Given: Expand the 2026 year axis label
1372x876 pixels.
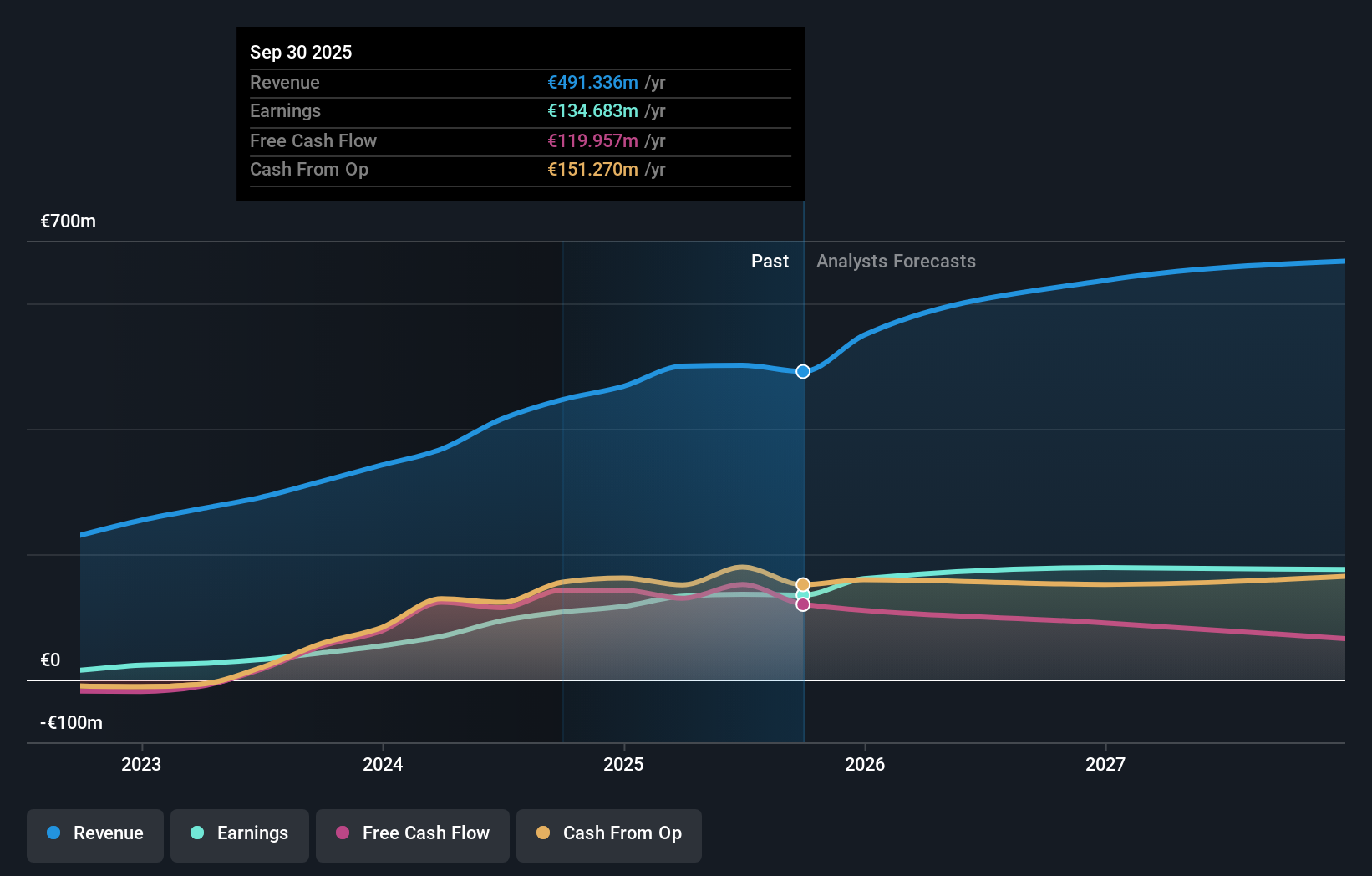Looking at the screenshot, I should (866, 763).
